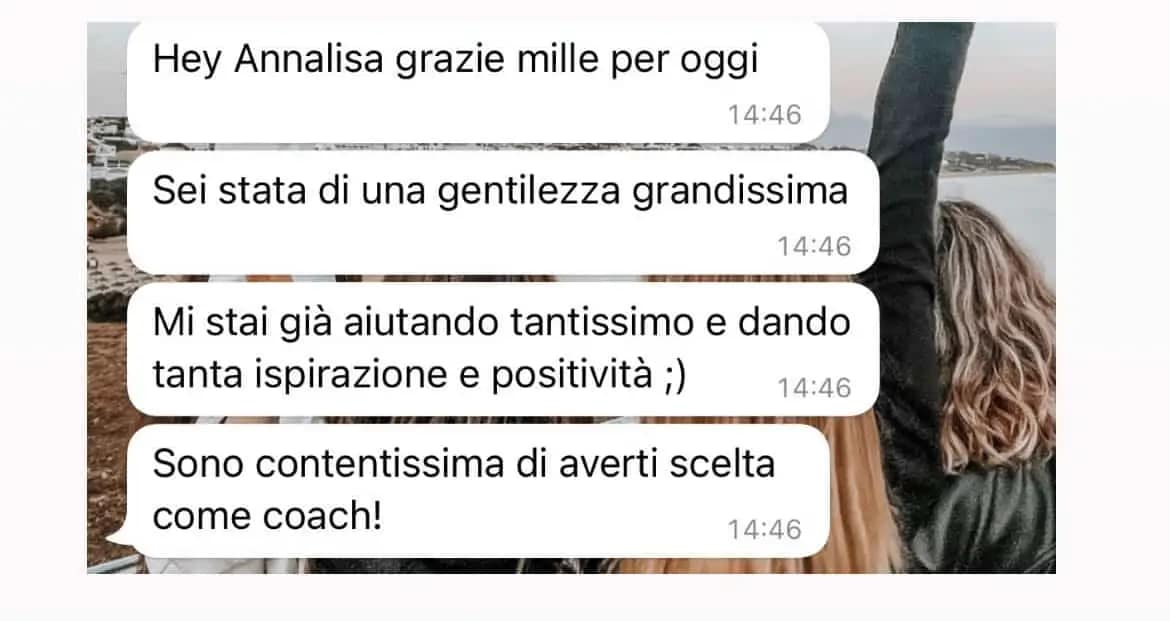This screenshot has height=621, width=1170.
Task: Click the word "Annalisa" in the first message
Action: click(309, 59)
